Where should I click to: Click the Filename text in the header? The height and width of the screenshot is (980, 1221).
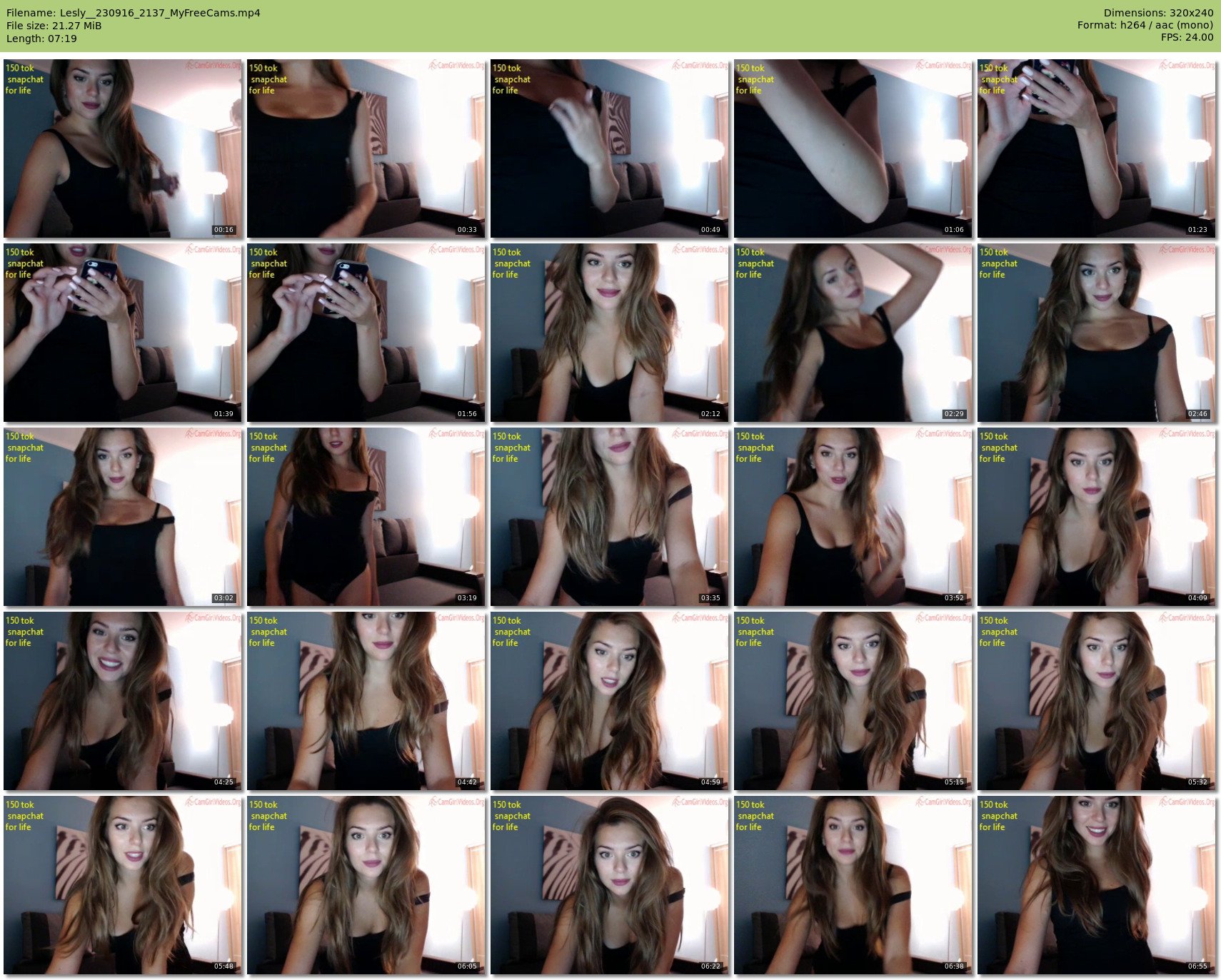pyautogui.click(x=134, y=13)
